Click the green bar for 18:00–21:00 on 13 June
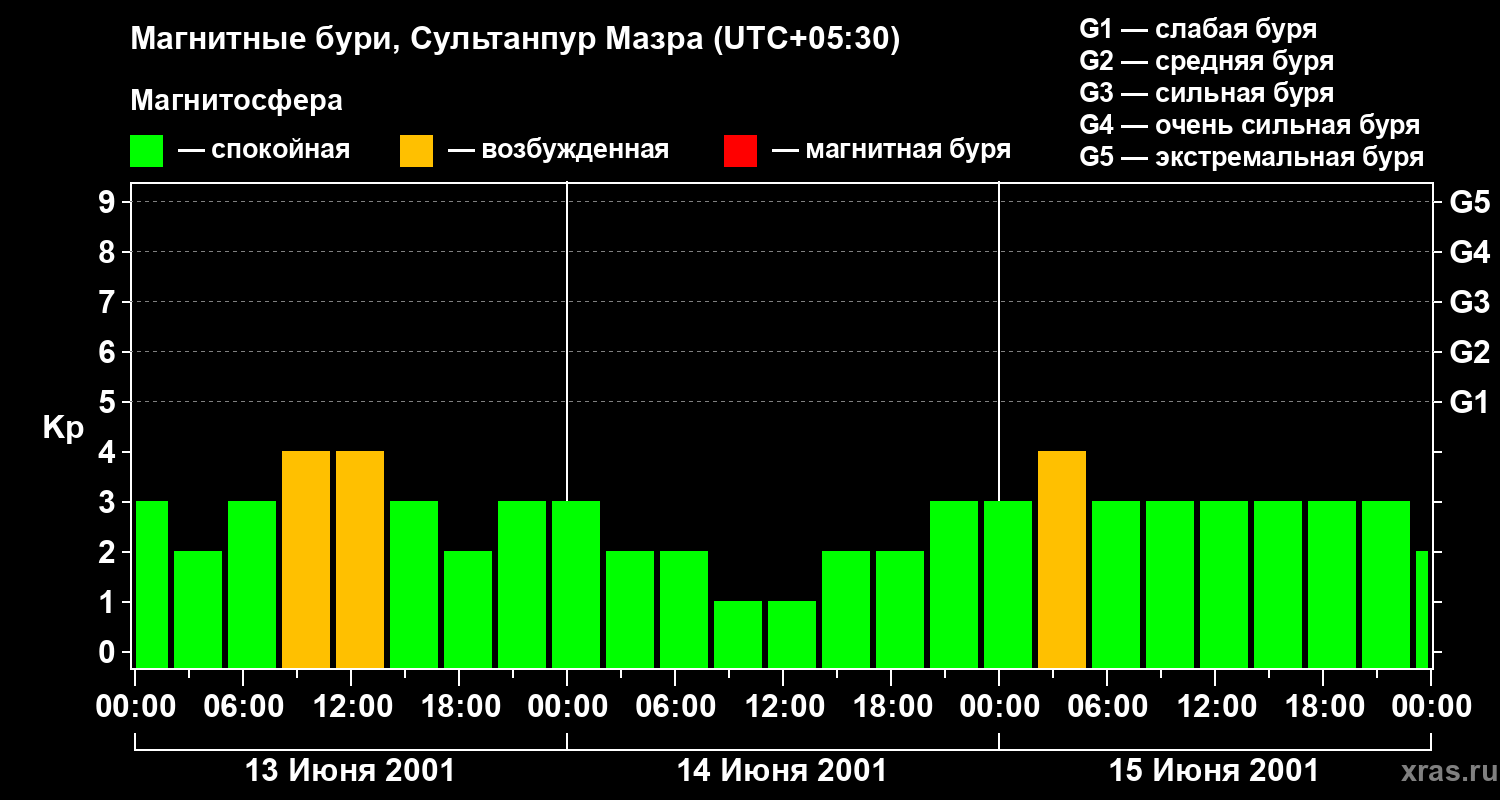 pyautogui.click(x=468, y=610)
